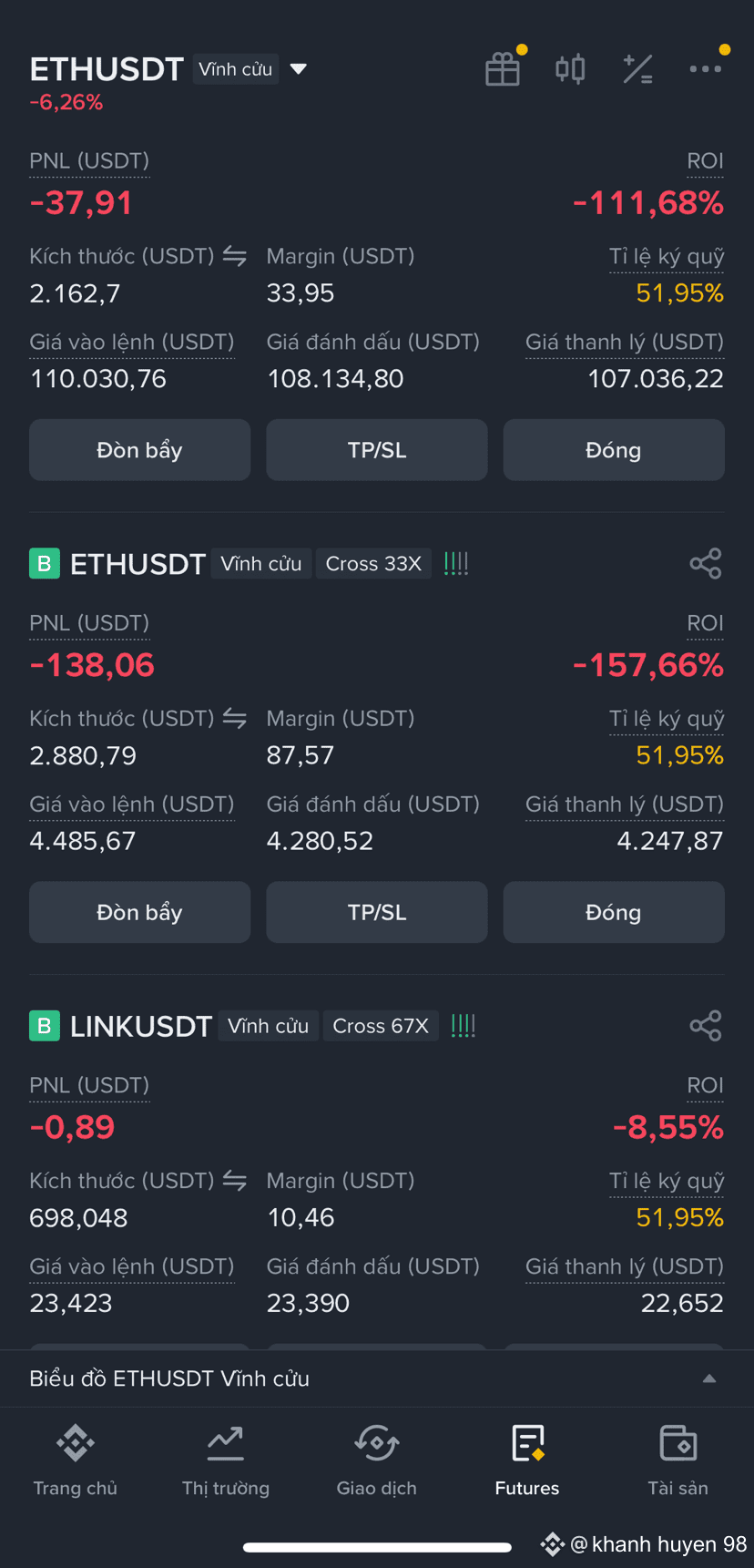Tap the Trang chủ home icon
Screen dimensions: 754x1568
click(76, 1442)
